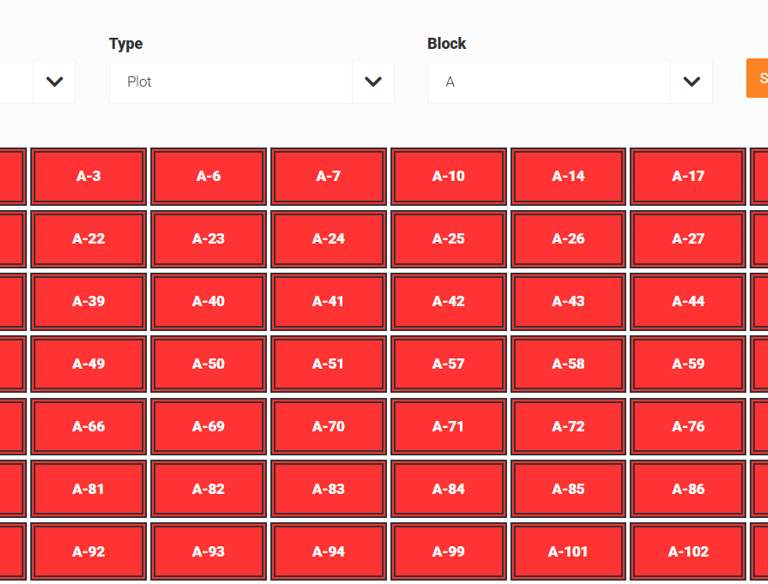
Task: Choose plot A-102
Action: click(x=688, y=552)
